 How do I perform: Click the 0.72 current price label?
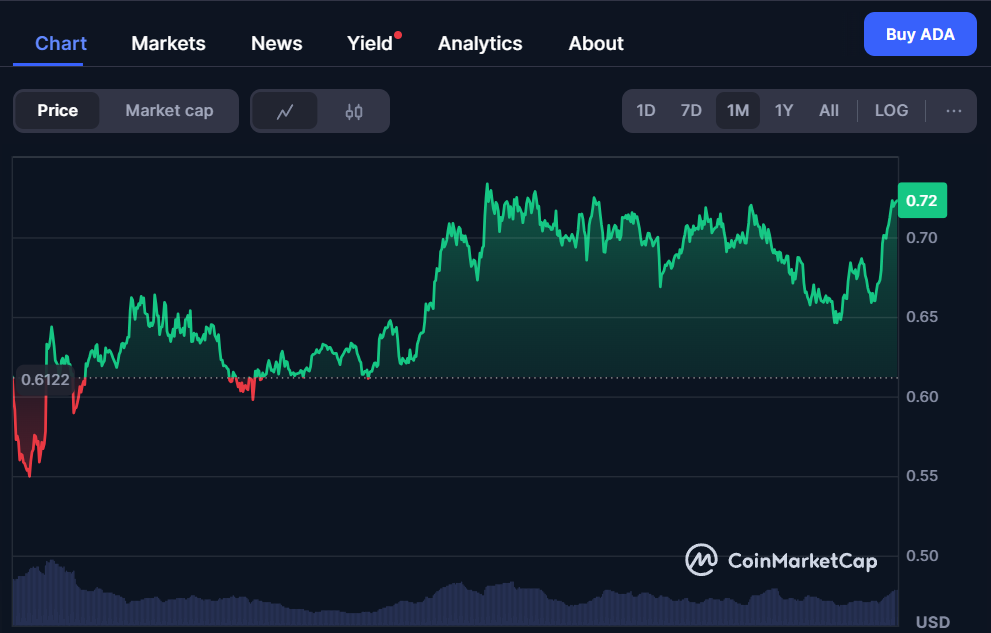(x=922, y=200)
